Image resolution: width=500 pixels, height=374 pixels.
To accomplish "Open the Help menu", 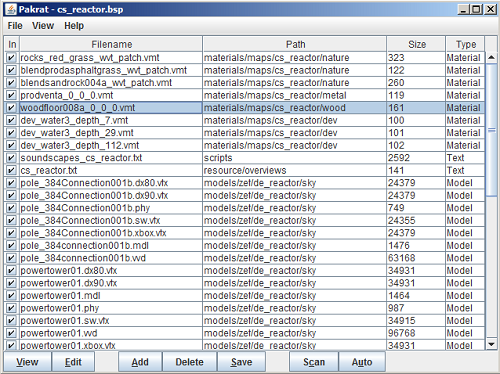I will point(74,26).
